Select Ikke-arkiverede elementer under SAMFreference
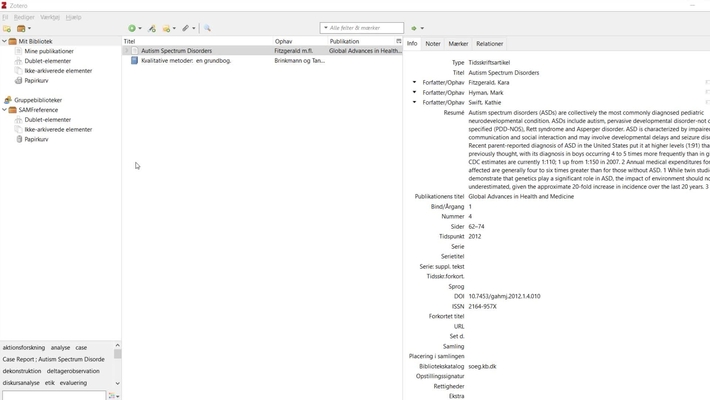Image resolution: width=710 pixels, height=400 pixels. 58,130
